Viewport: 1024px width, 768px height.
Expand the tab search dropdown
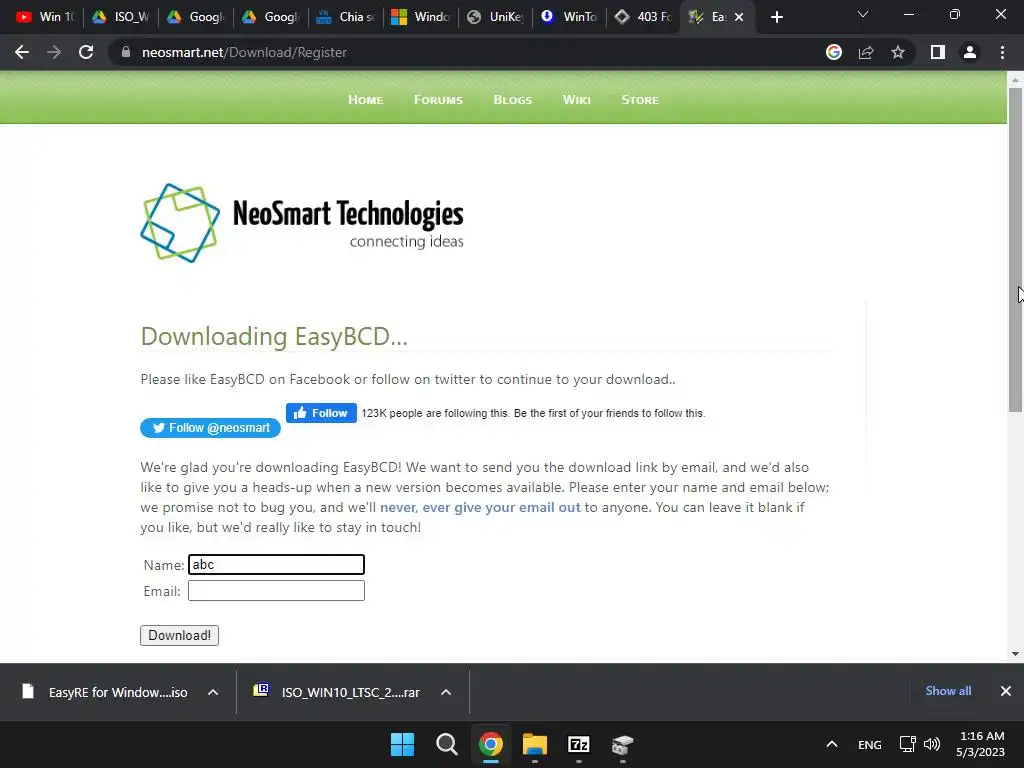(x=863, y=14)
